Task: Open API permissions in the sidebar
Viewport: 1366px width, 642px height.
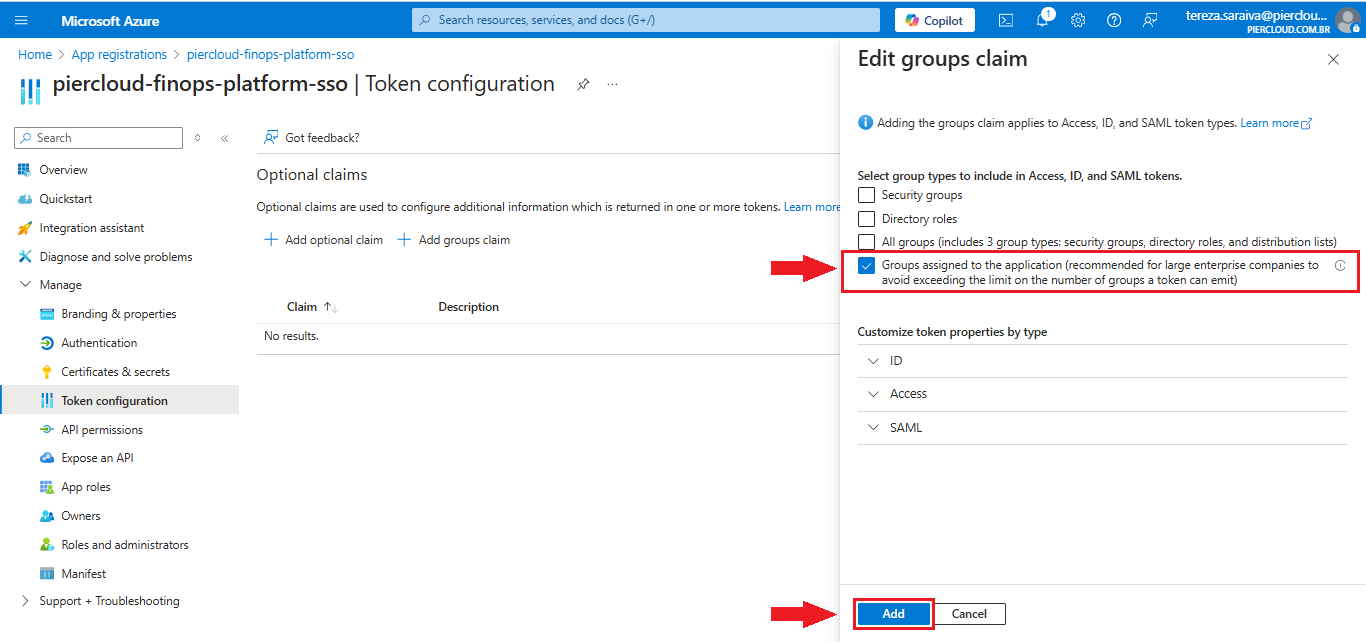Action: tap(101, 430)
